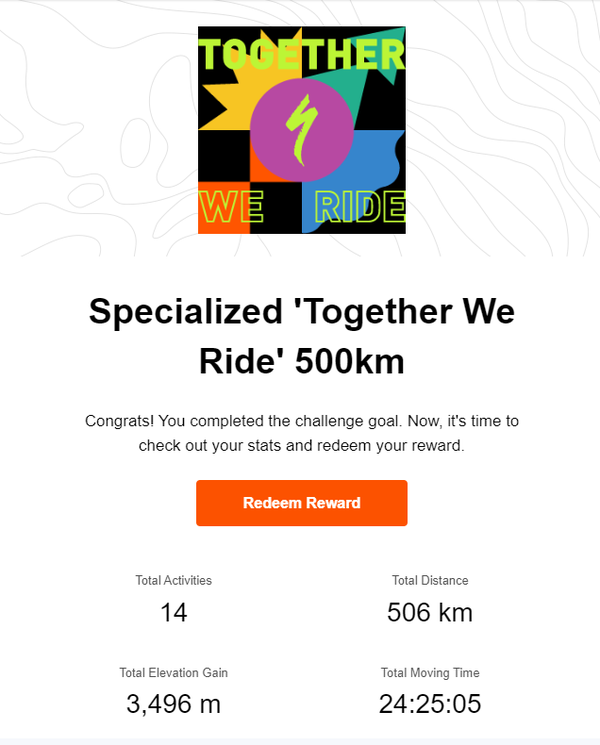The image size is (600, 745).
Task: Select the activities count of 14
Action: (x=174, y=612)
